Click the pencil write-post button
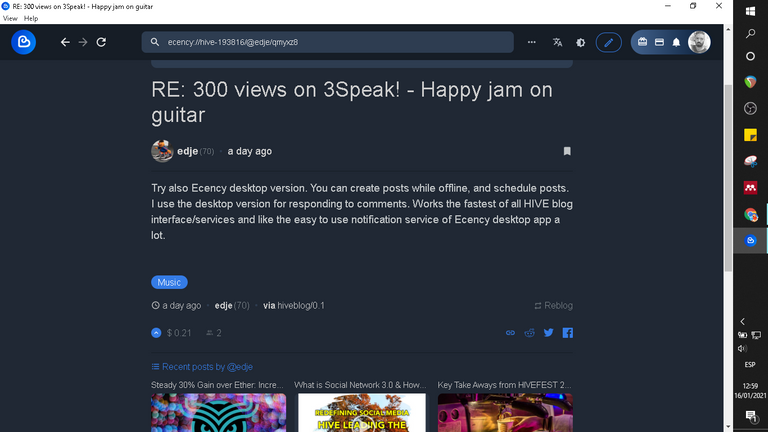This screenshot has height=432, width=768. [608, 43]
